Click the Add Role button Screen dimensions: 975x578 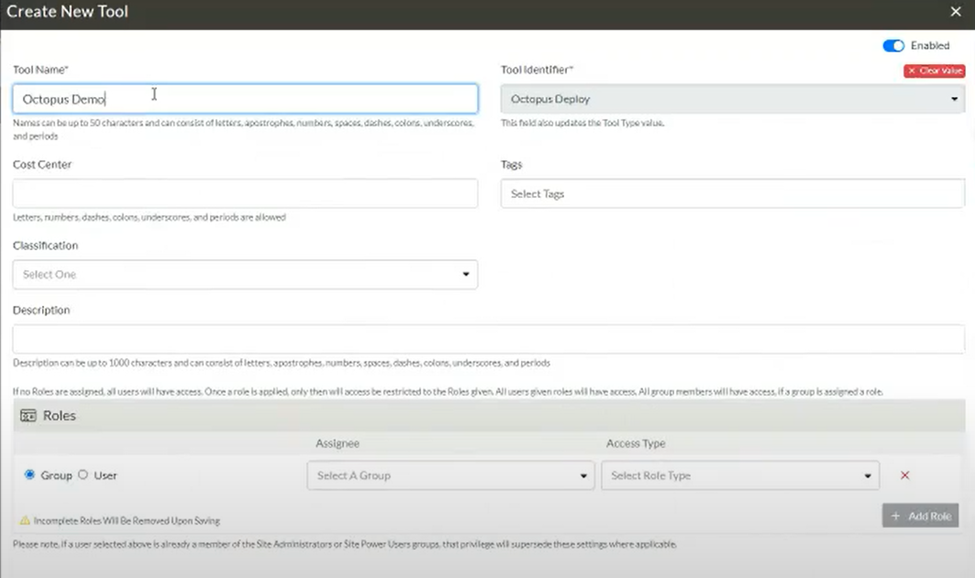coord(920,516)
